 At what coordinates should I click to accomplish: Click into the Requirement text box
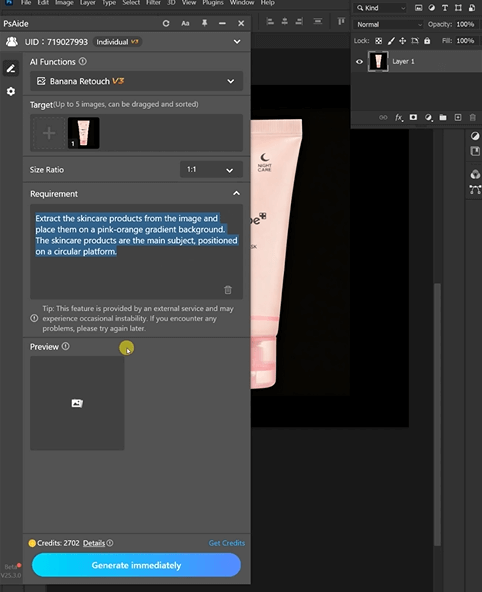(x=136, y=252)
